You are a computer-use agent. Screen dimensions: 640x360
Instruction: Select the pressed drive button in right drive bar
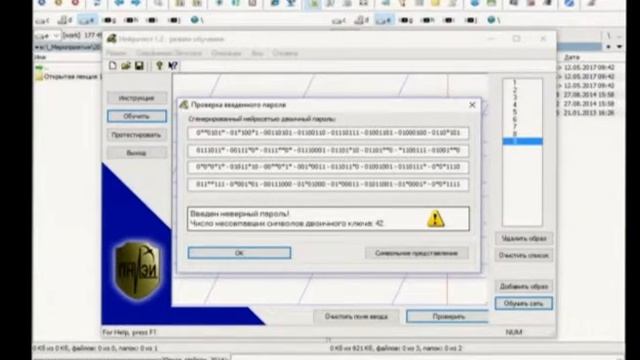[x=384, y=20]
